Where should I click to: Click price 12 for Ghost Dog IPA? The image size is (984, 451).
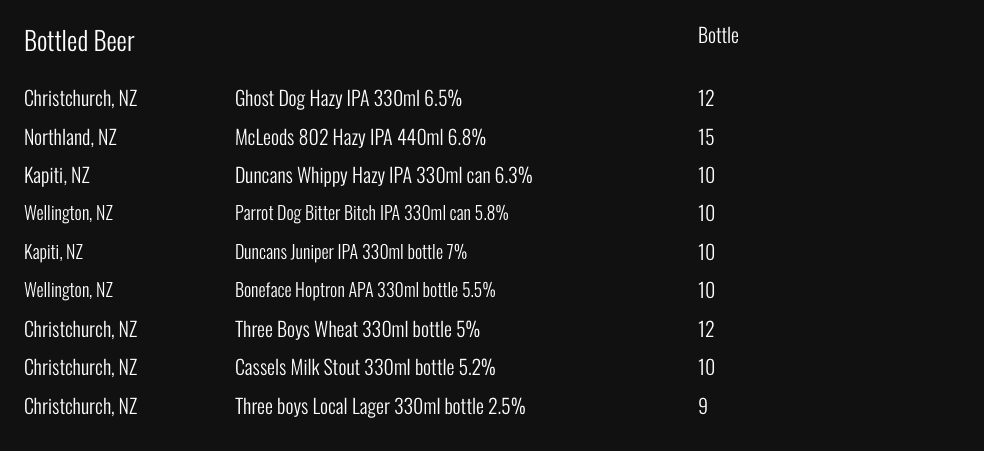tap(706, 99)
